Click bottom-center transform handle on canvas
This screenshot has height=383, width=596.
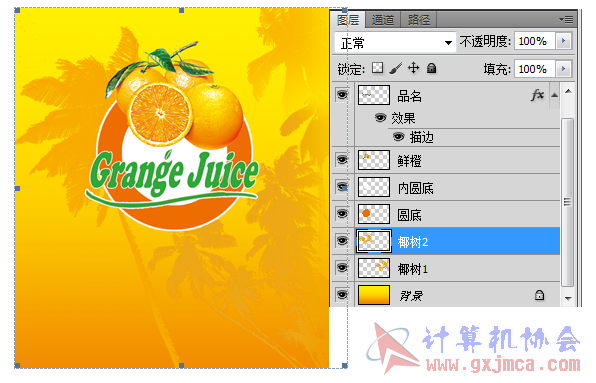click(x=181, y=366)
